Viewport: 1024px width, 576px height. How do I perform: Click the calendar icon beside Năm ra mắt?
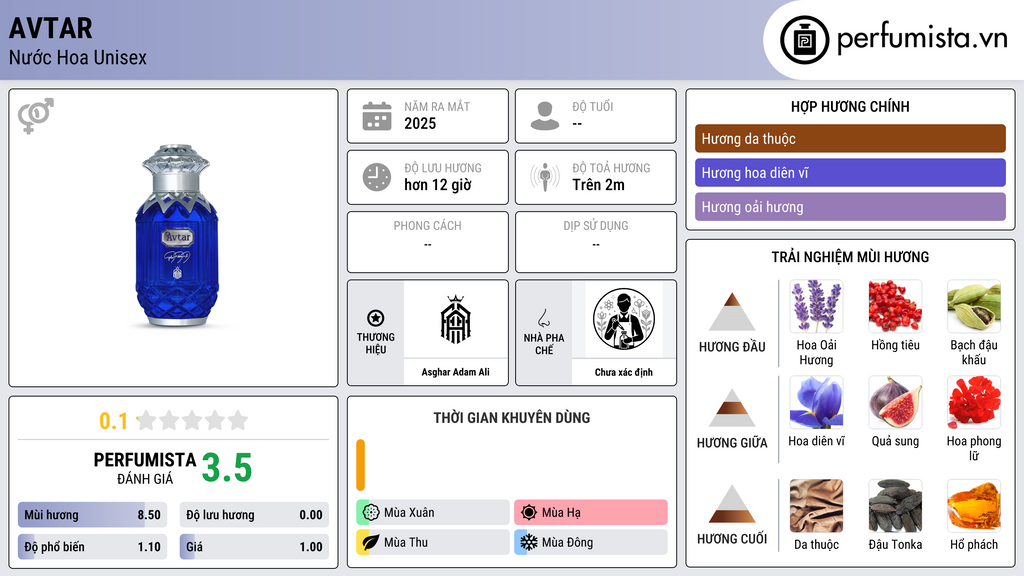(377, 116)
